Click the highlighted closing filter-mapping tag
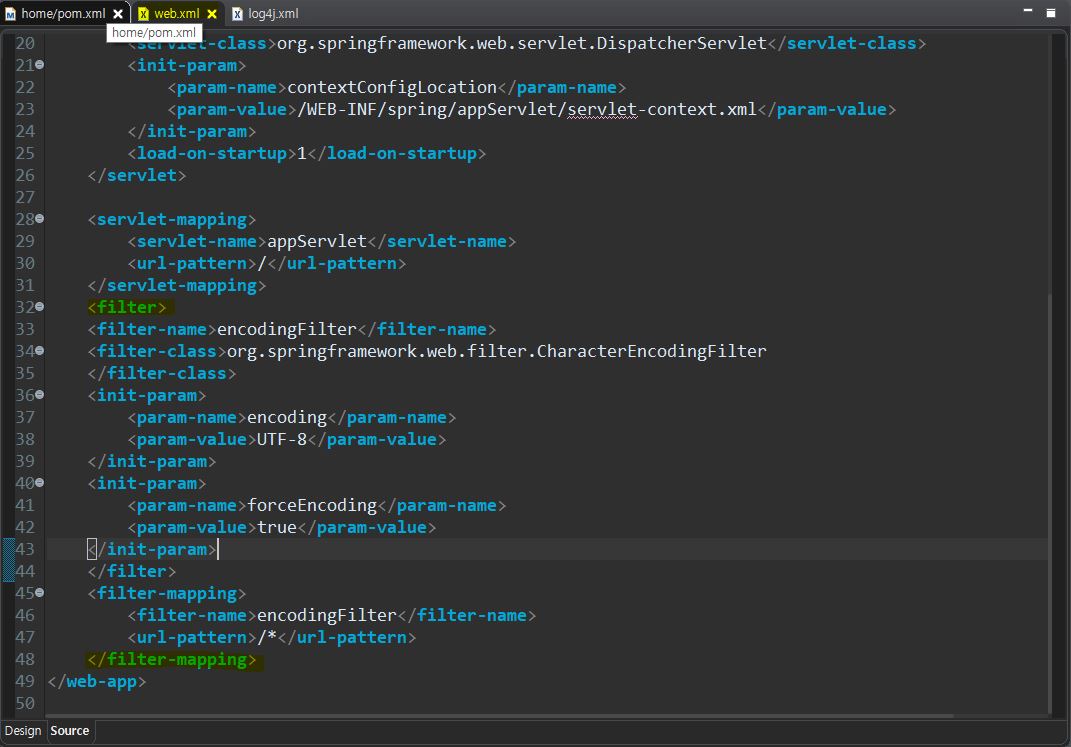Screen dimensions: 1071x747 click(x=171, y=660)
